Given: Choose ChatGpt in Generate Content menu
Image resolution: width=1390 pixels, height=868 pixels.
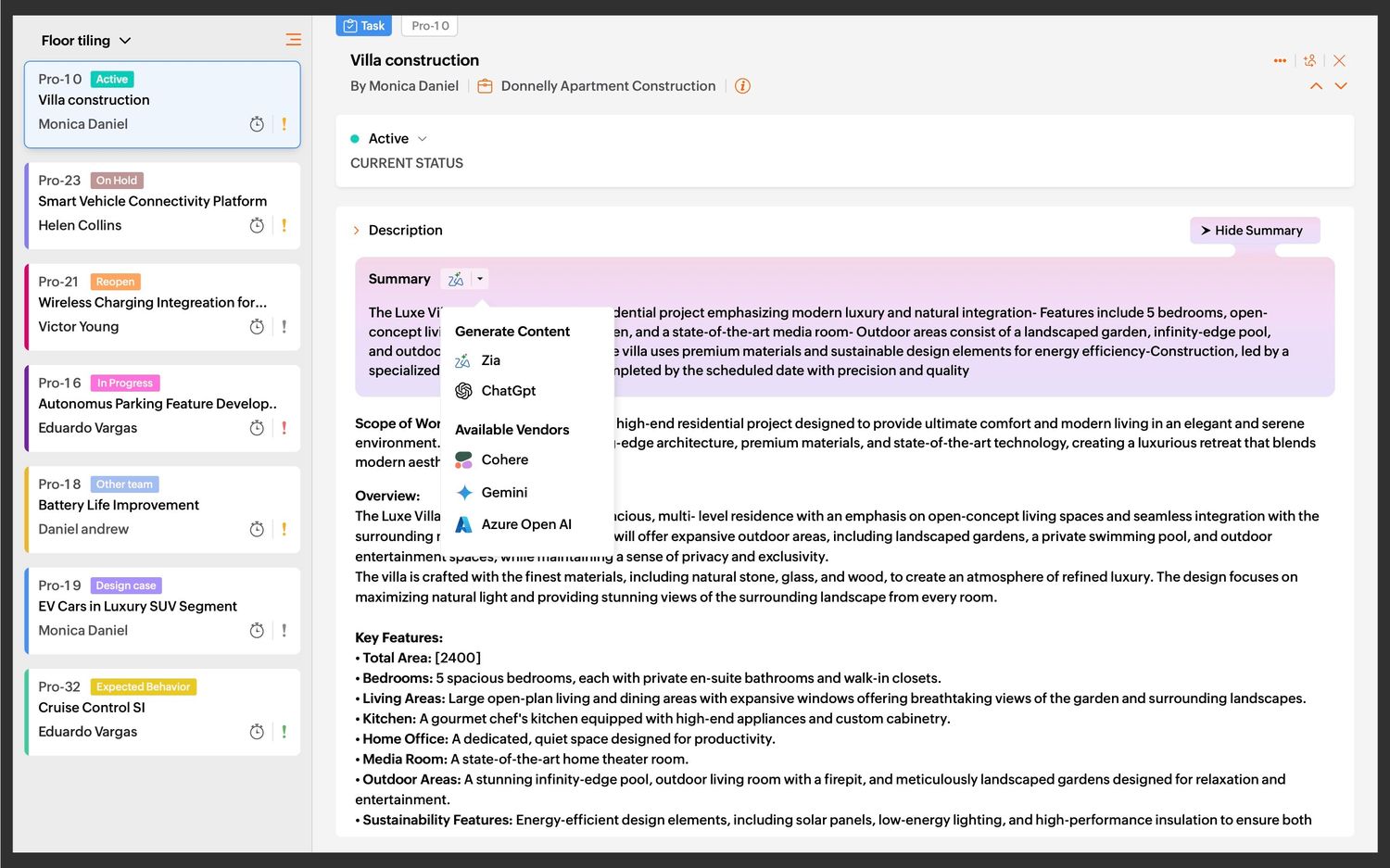Looking at the screenshot, I should pos(508,391).
